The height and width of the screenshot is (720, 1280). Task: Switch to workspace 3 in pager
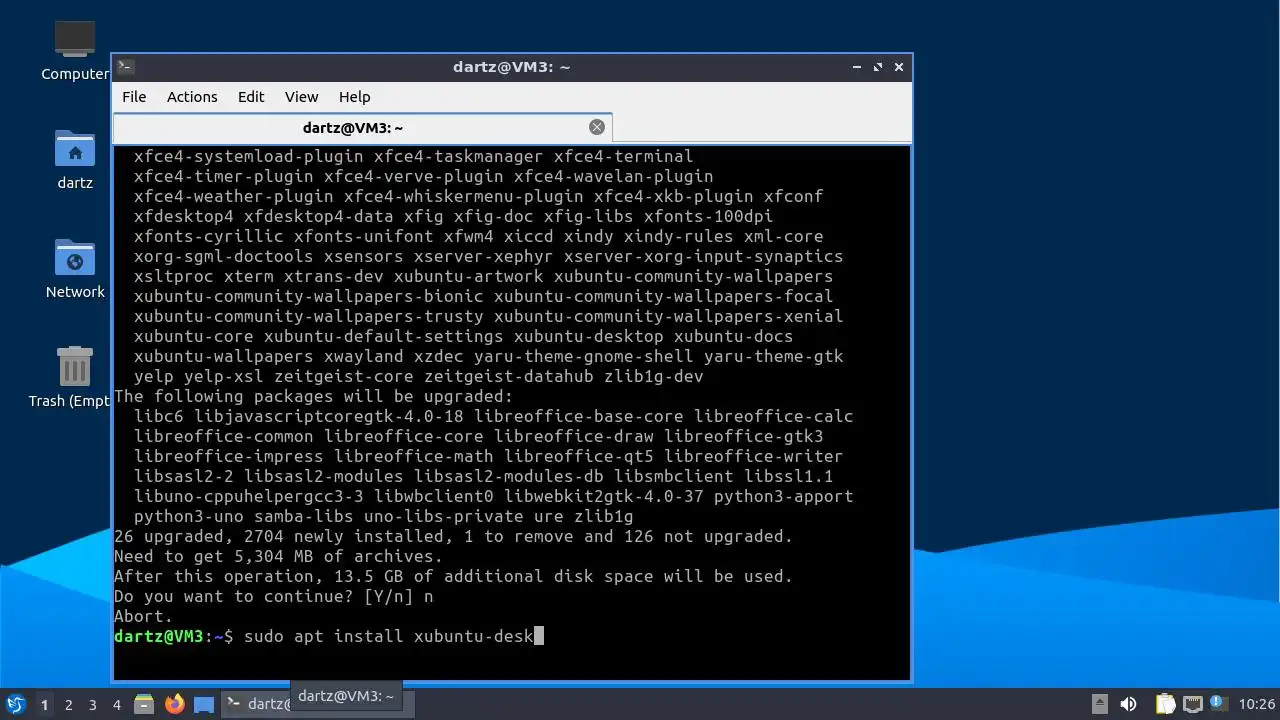[x=92, y=704]
